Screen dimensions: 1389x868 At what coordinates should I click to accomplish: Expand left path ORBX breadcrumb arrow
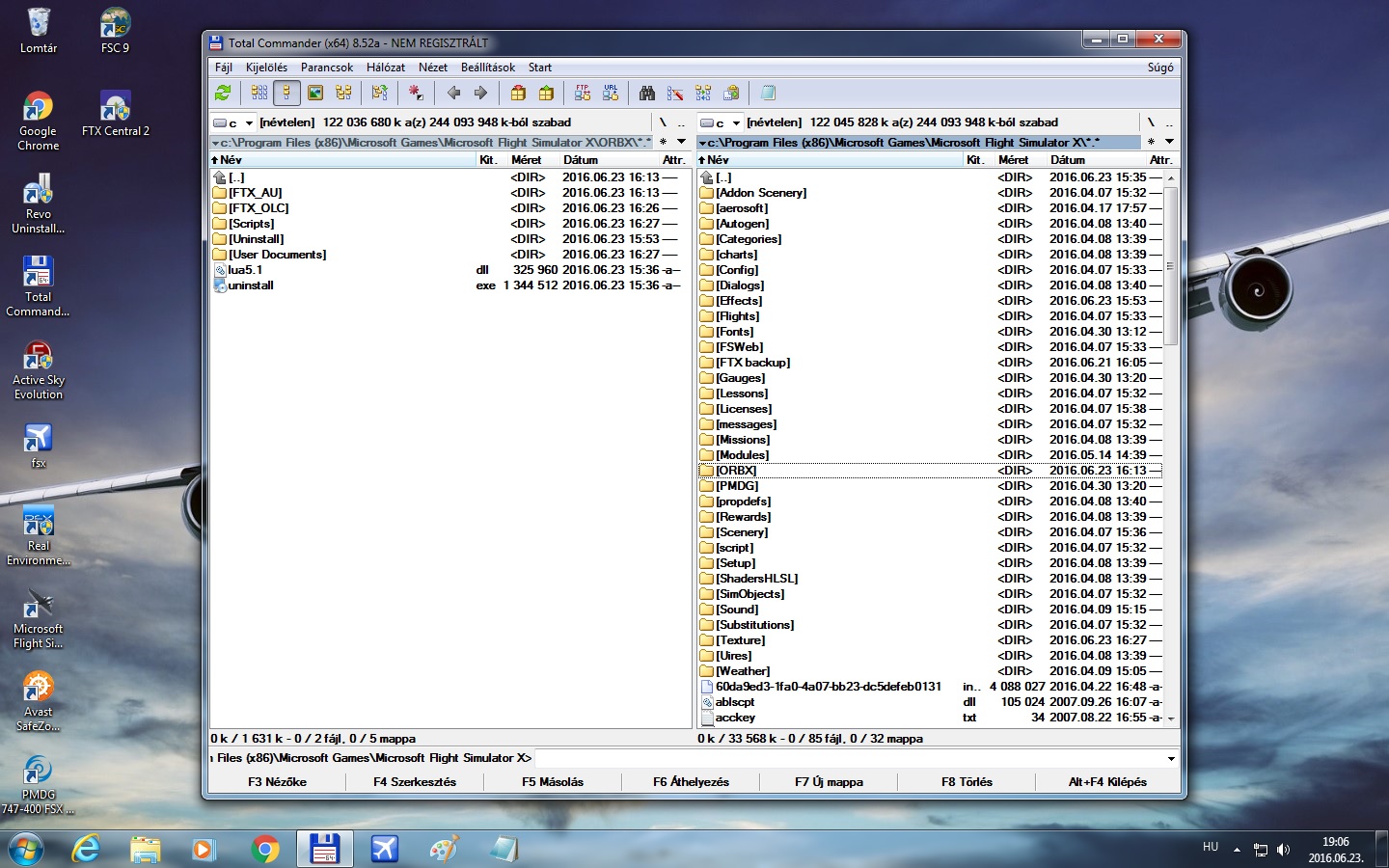point(215,143)
